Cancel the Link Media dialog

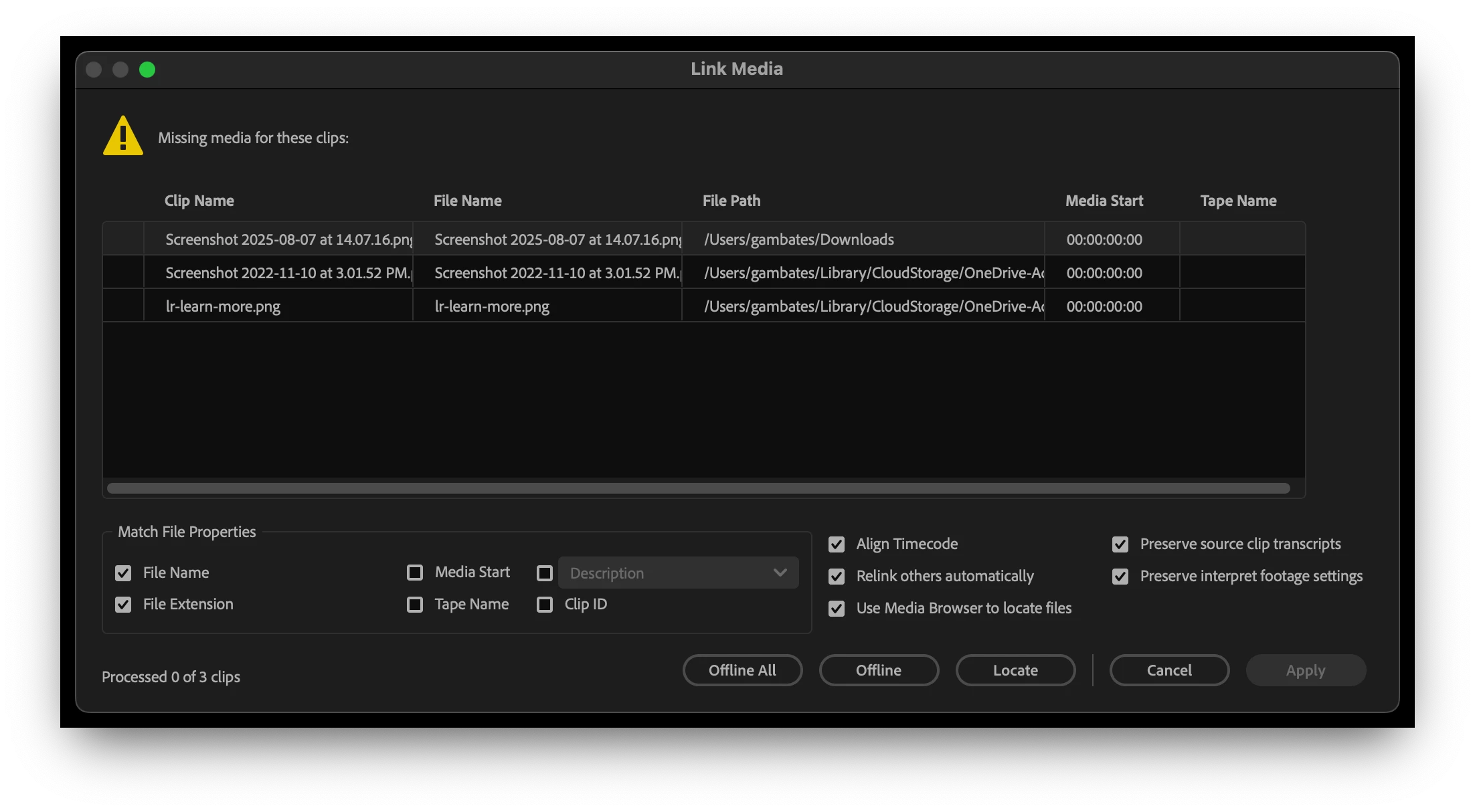(1169, 670)
